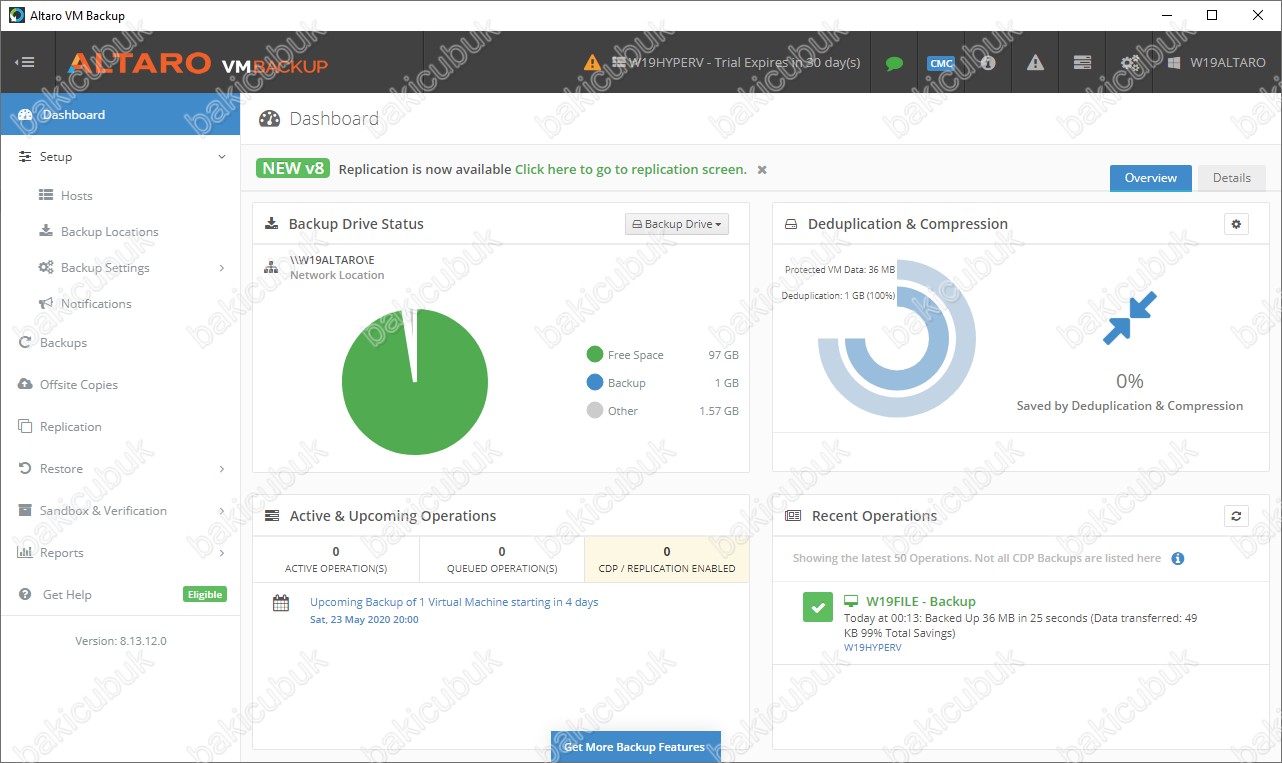
Task: Click the deduplication donut chart
Action: tap(897, 338)
